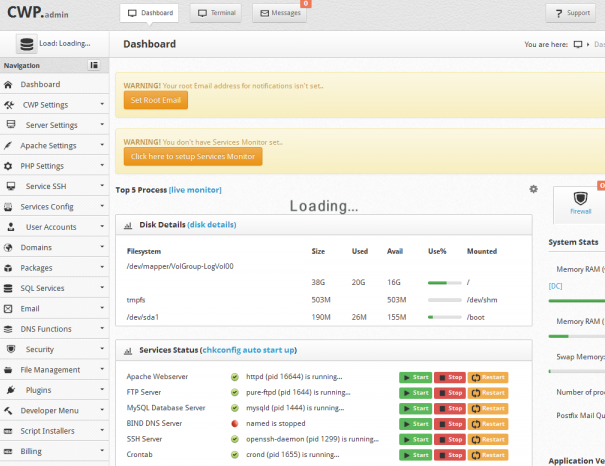Click the red stopped status indicator for named

pyautogui.click(x=234, y=424)
